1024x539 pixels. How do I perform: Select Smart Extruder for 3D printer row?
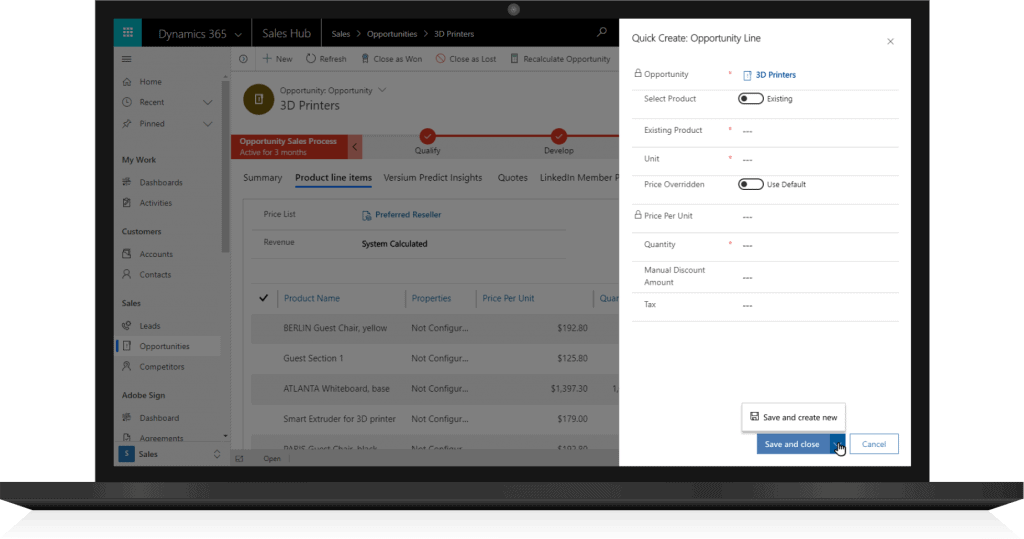pos(435,419)
